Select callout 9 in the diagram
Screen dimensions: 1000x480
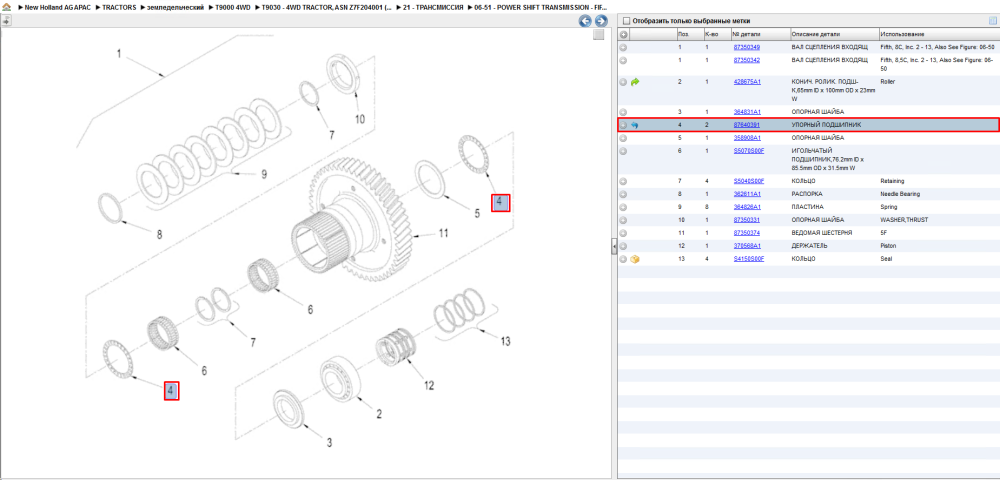coord(264,174)
